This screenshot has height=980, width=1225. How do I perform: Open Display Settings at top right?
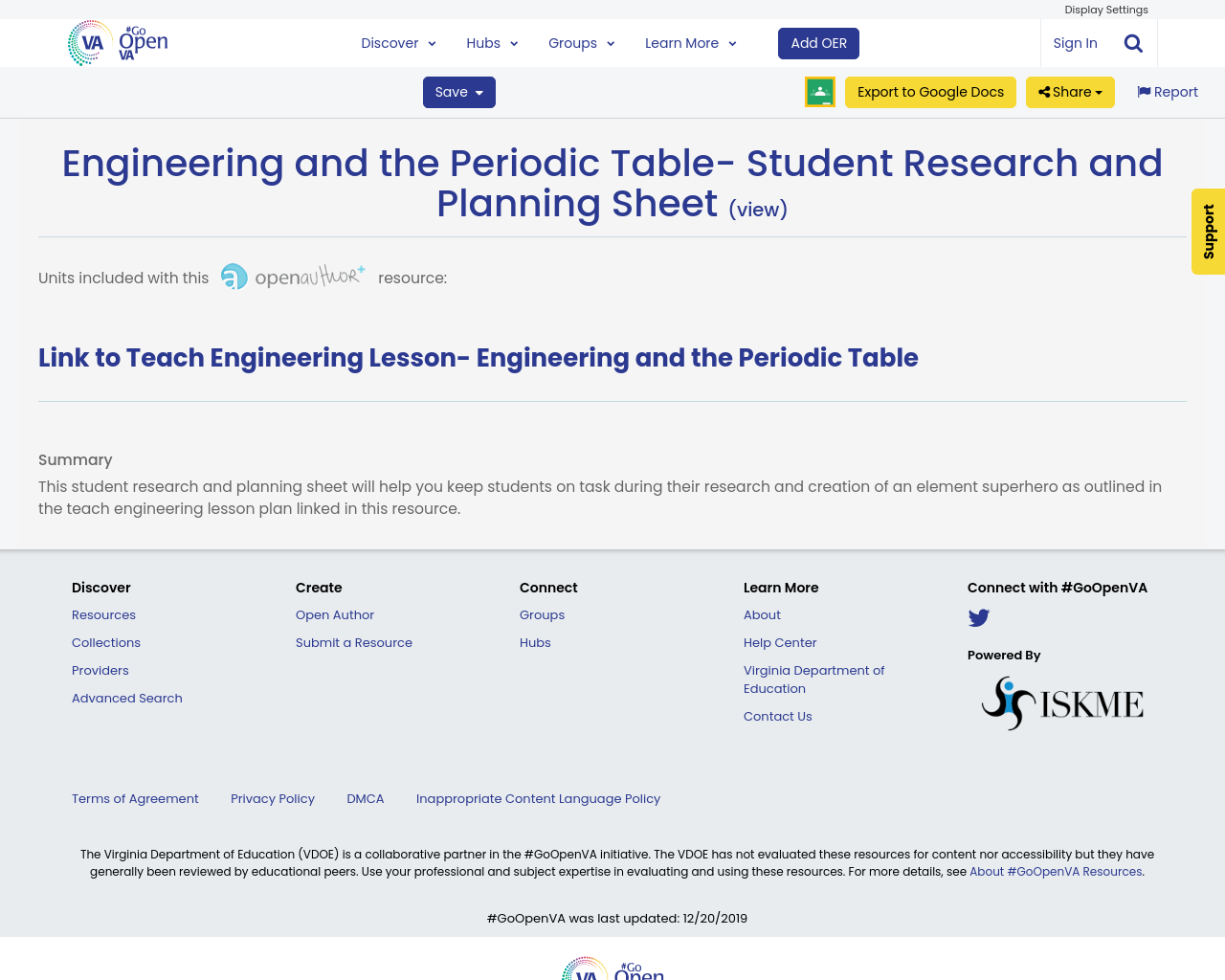point(1106,9)
